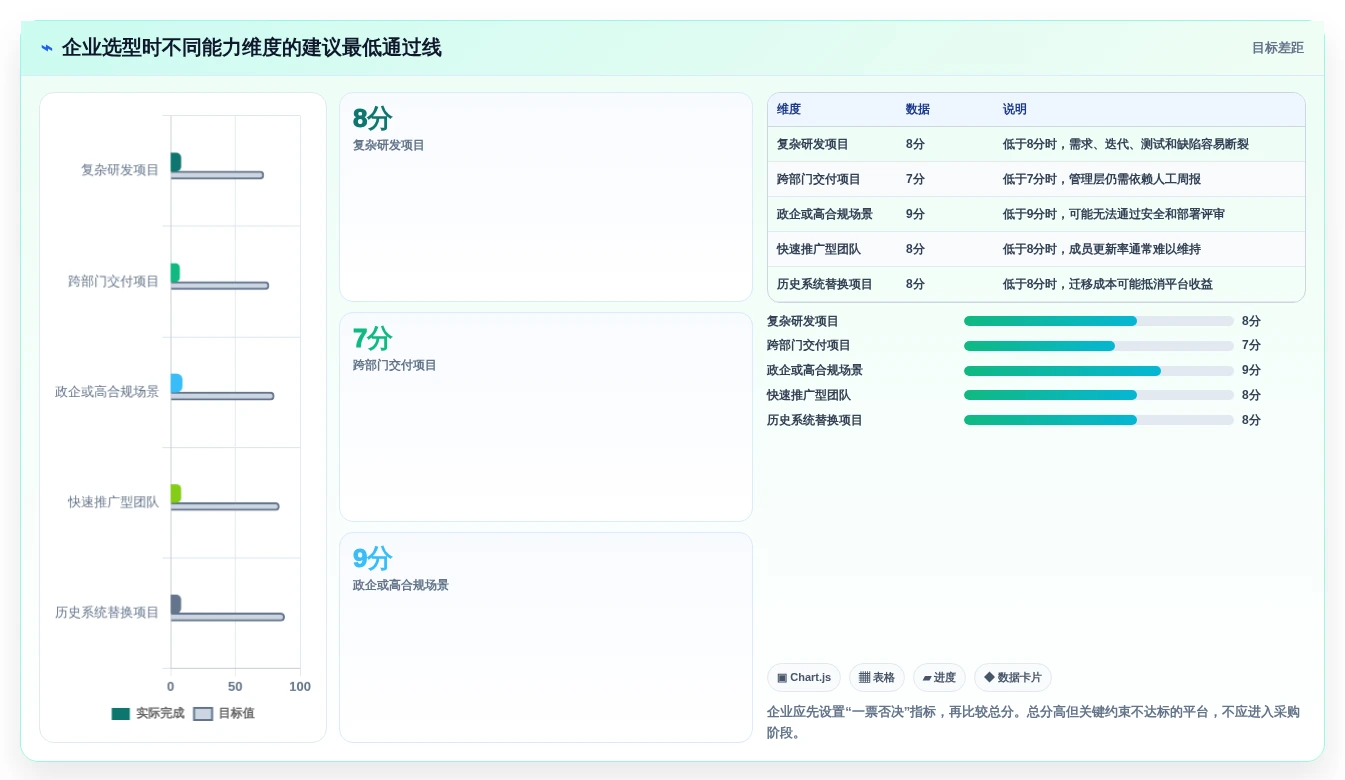
Task: Click the 复杂研发项目 progress bar
Action: (1099, 321)
